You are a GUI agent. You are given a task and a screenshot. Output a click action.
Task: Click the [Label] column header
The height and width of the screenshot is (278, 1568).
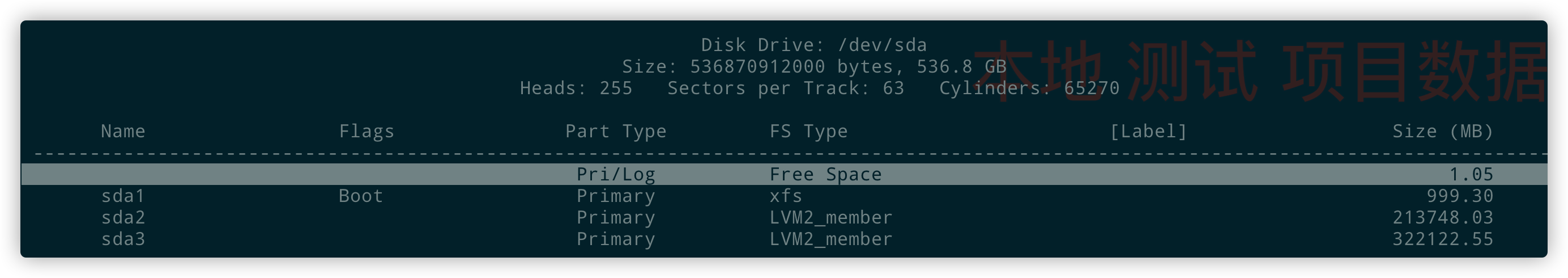point(1148,132)
